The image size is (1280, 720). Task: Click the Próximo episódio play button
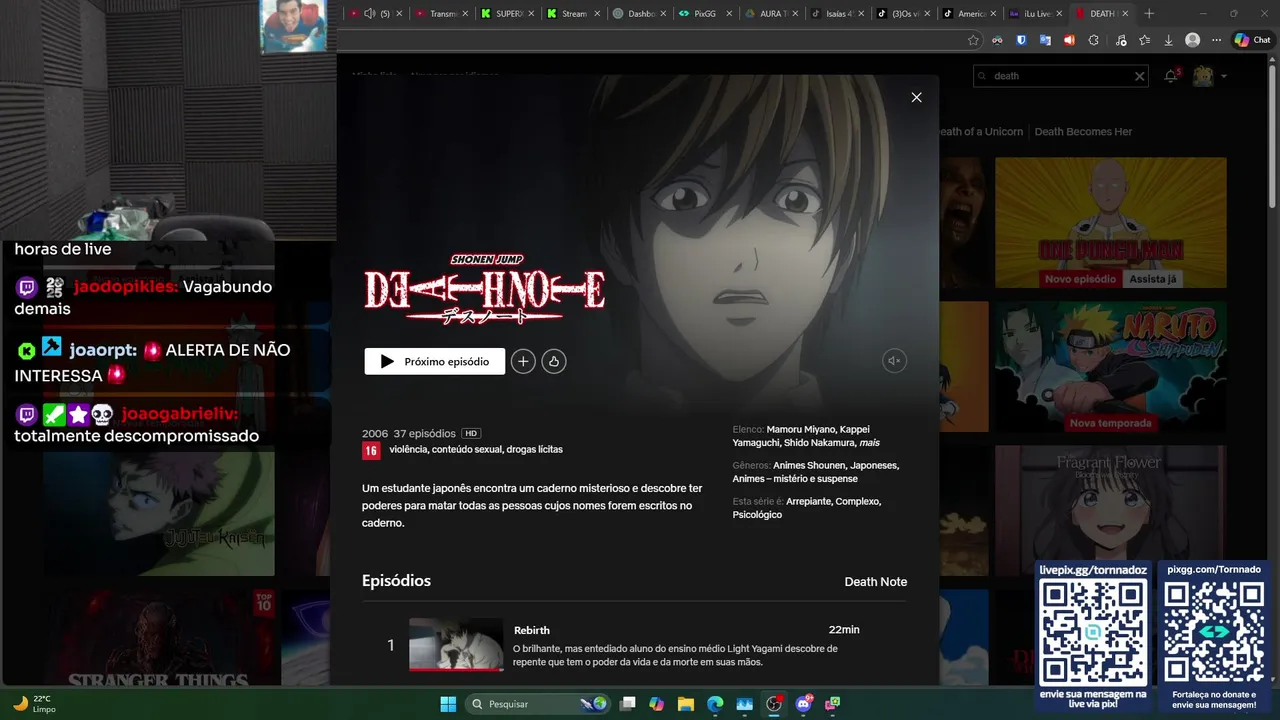point(434,361)
